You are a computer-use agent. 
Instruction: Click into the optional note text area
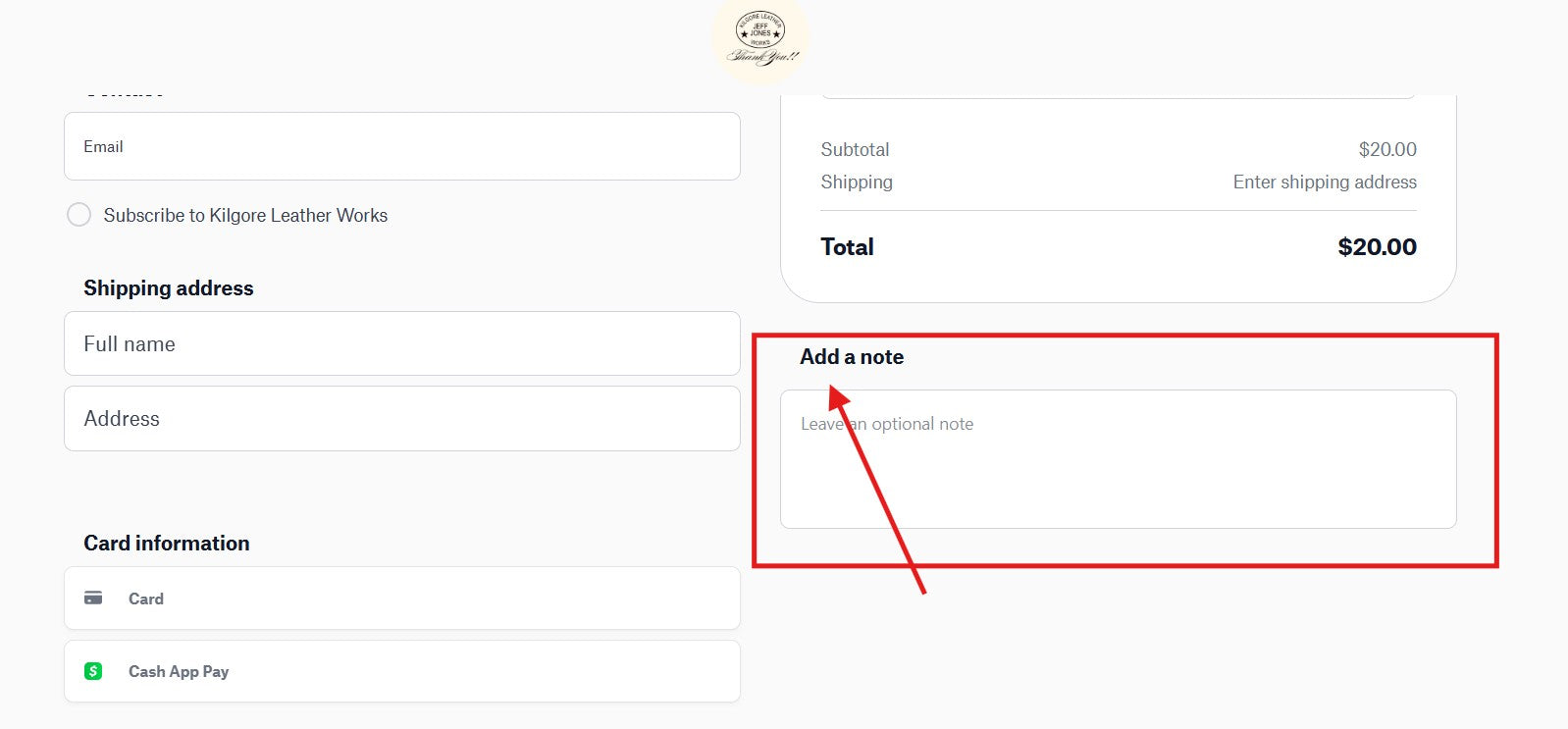(1119, 459)
